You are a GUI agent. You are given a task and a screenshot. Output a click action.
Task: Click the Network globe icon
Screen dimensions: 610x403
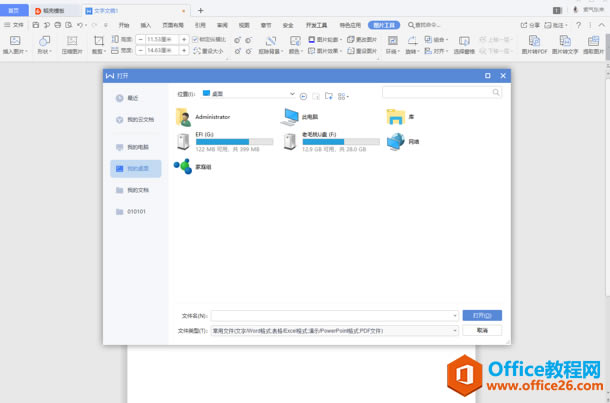(396, 142)
